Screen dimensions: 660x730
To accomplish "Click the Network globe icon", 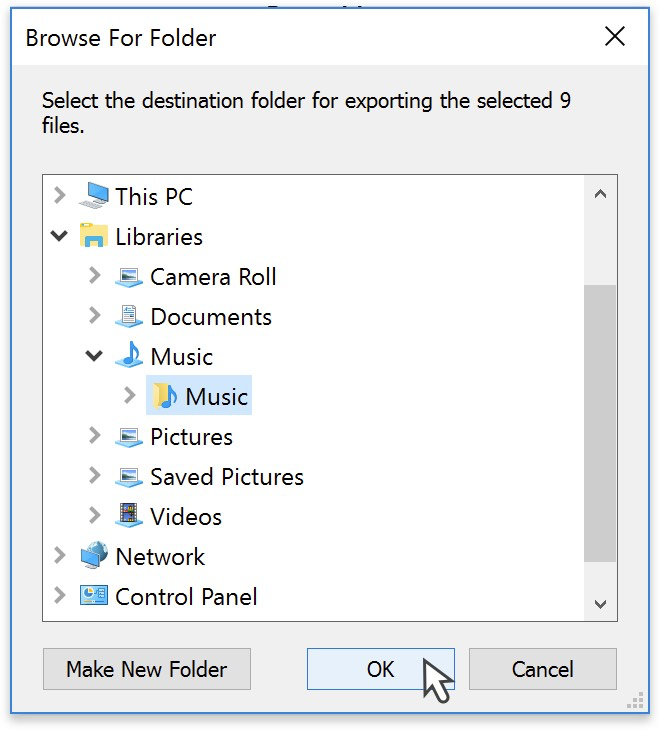I will [94, 557].
